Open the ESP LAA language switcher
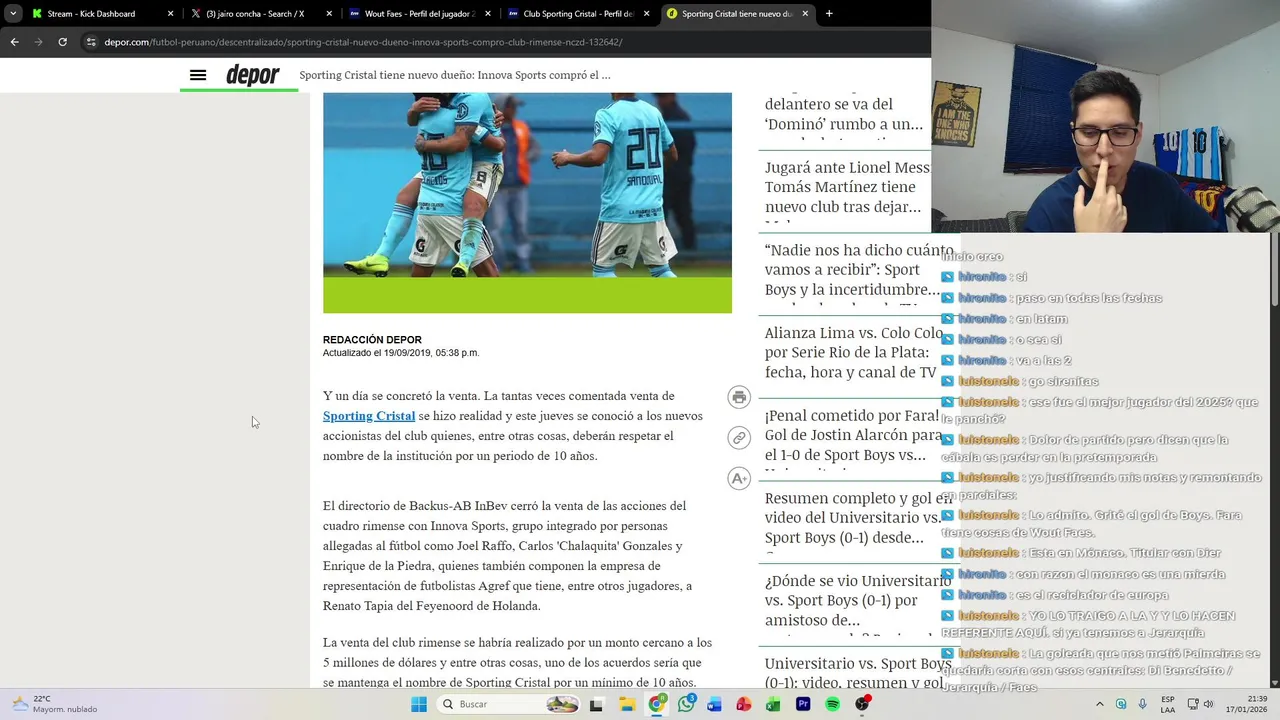Viewport: 1280px width, 720px height. pyautogui.click(x=1168, y=704)
